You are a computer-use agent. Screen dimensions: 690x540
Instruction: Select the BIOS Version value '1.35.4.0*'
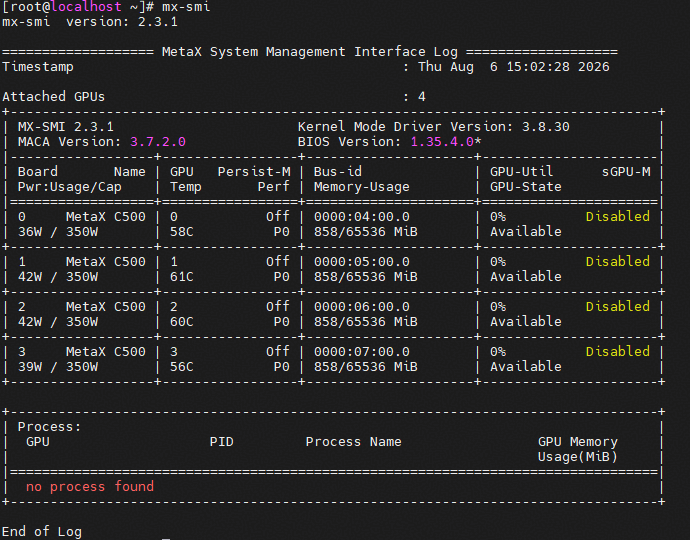446,142
